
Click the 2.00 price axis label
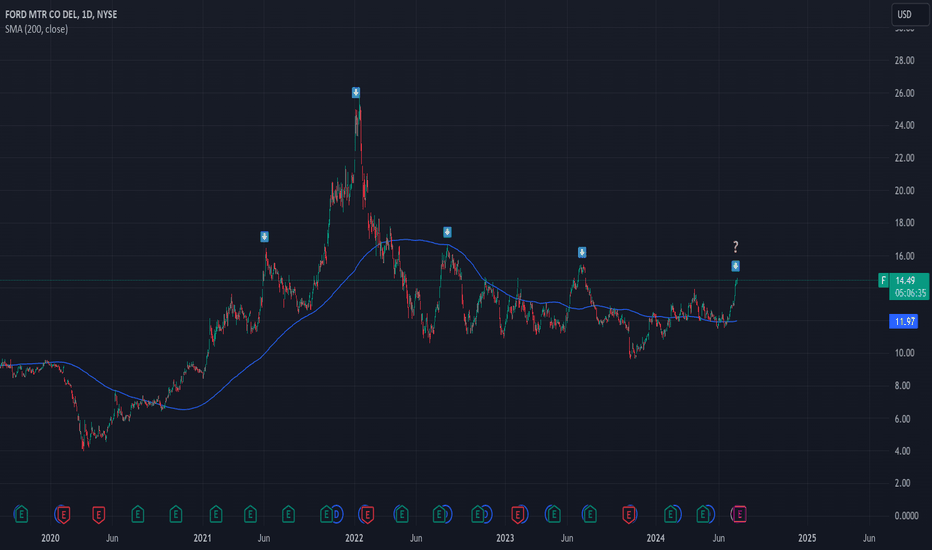[902, 483]
